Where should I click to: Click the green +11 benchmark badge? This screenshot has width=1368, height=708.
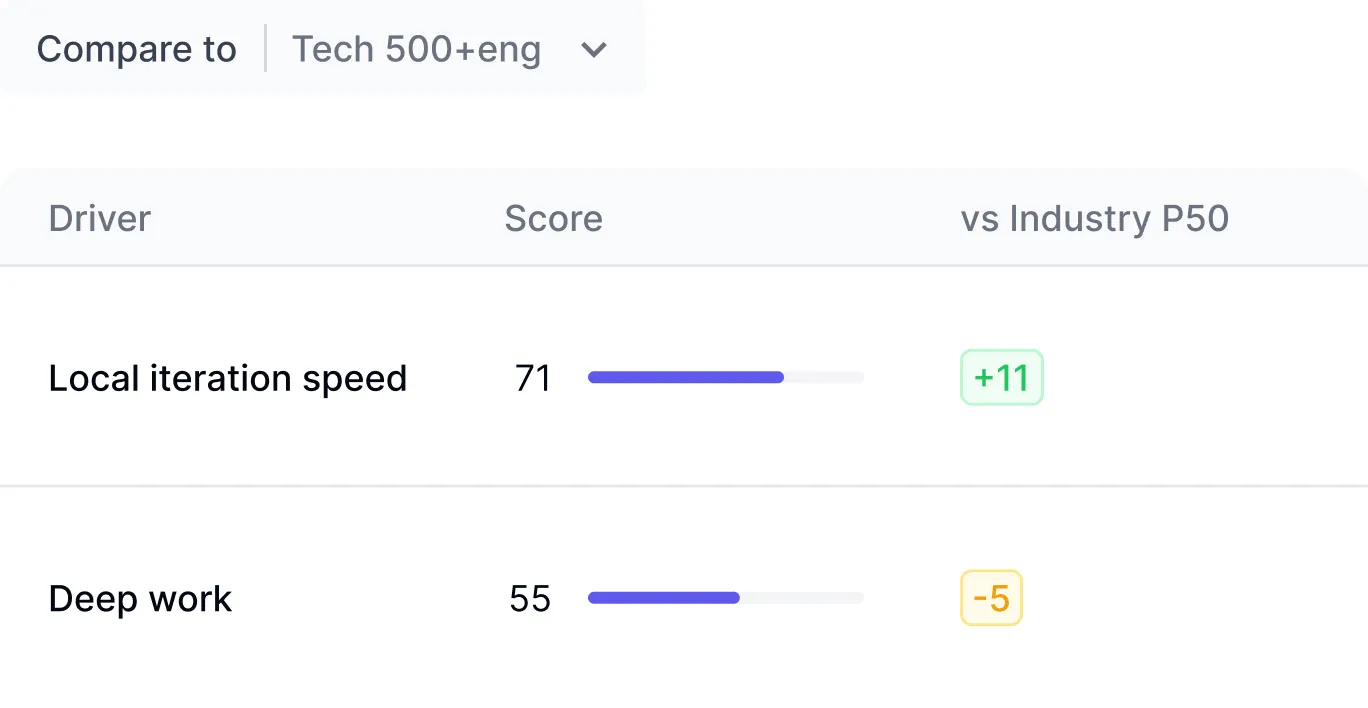pos(1001,378)
